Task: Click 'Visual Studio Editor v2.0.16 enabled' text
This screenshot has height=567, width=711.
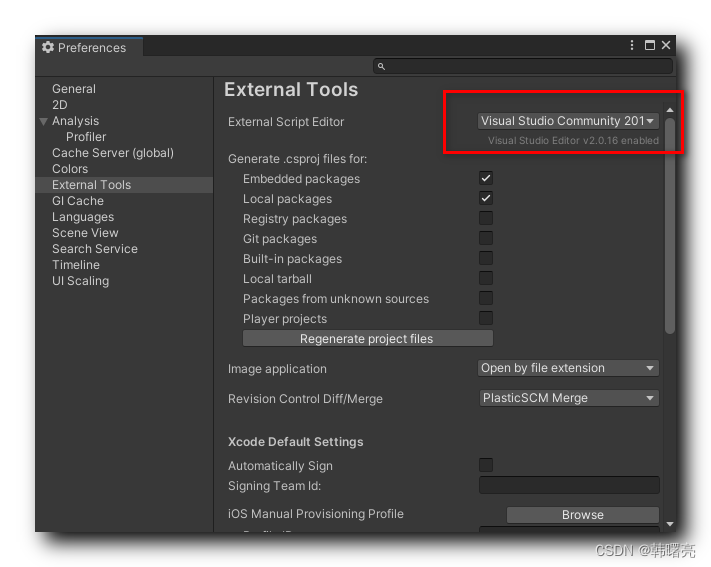Action: (573, 141)
